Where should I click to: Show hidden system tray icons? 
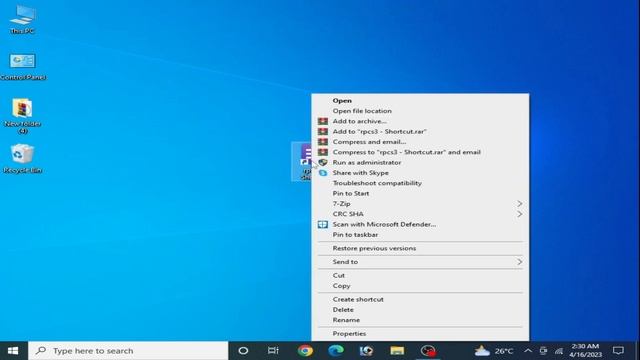click(528, 351)
